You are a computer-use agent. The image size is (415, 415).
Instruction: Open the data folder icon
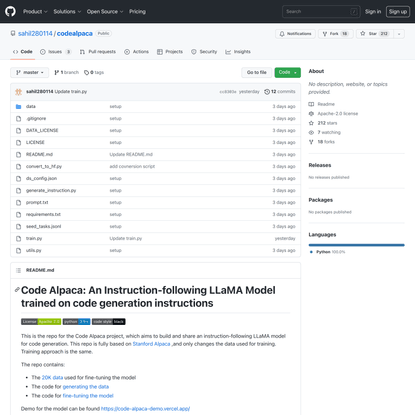(19, 107)
